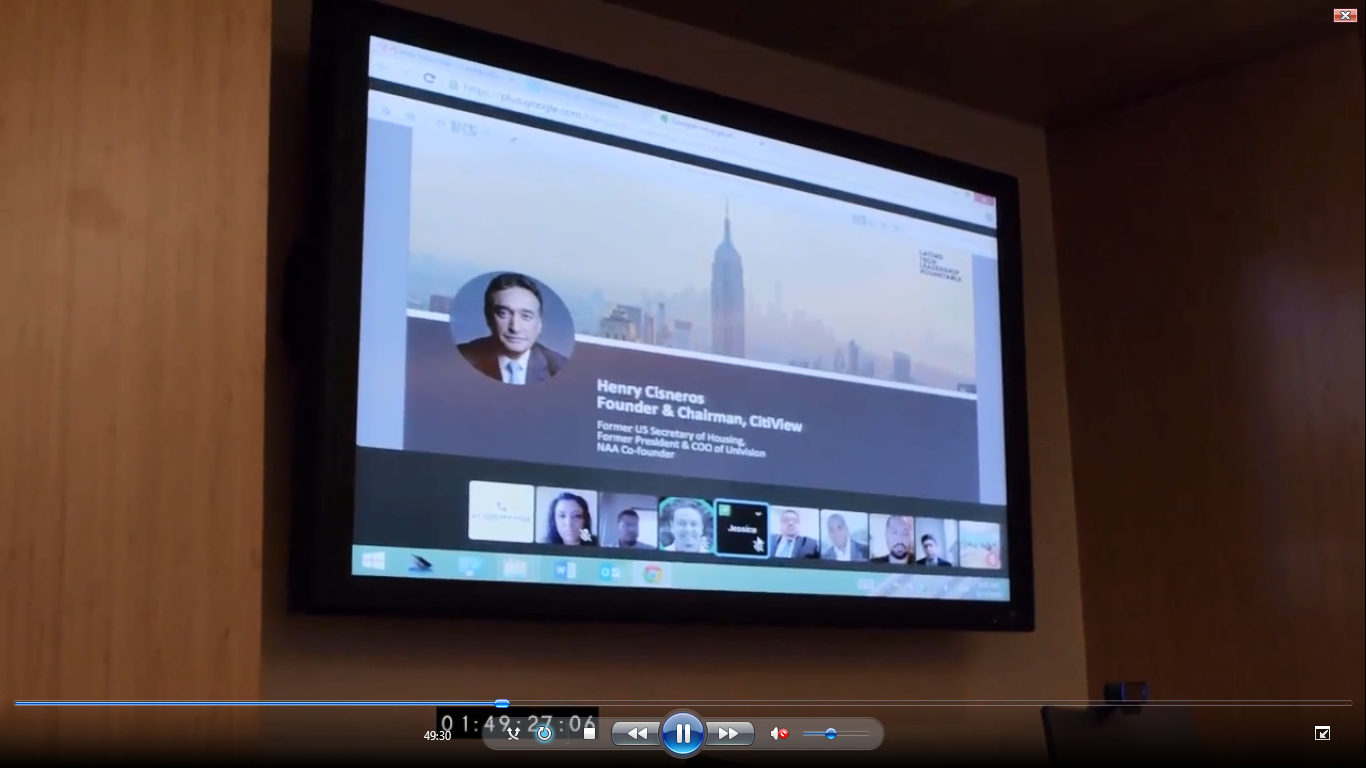
Task: Unmute the sound using the speaker icon
Action: click(x=779, y=734)
